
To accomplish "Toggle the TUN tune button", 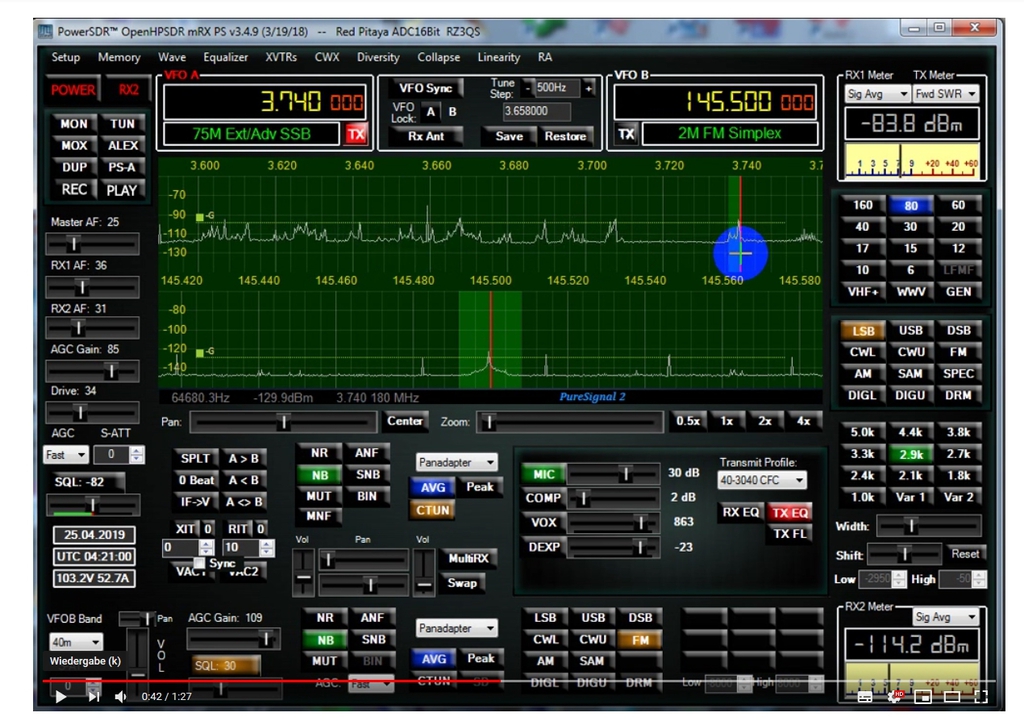I will click(x=122, y=123).
